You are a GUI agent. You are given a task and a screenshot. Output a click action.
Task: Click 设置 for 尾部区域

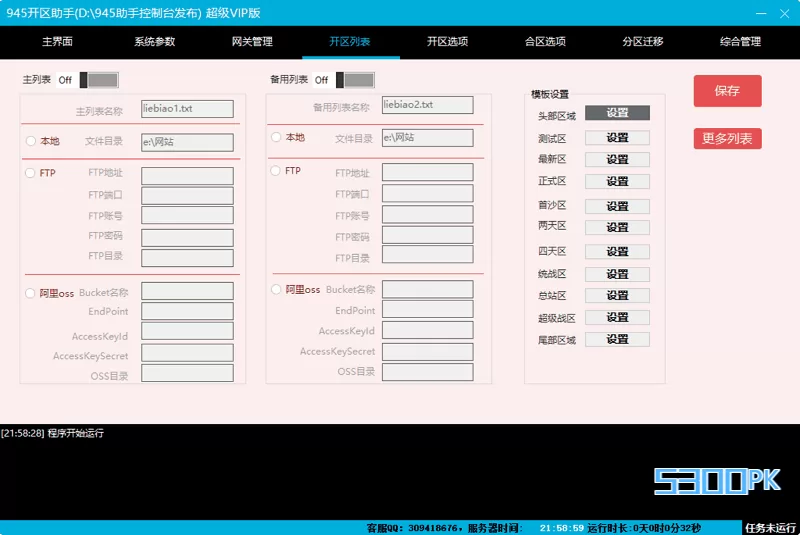coord(617,339)
